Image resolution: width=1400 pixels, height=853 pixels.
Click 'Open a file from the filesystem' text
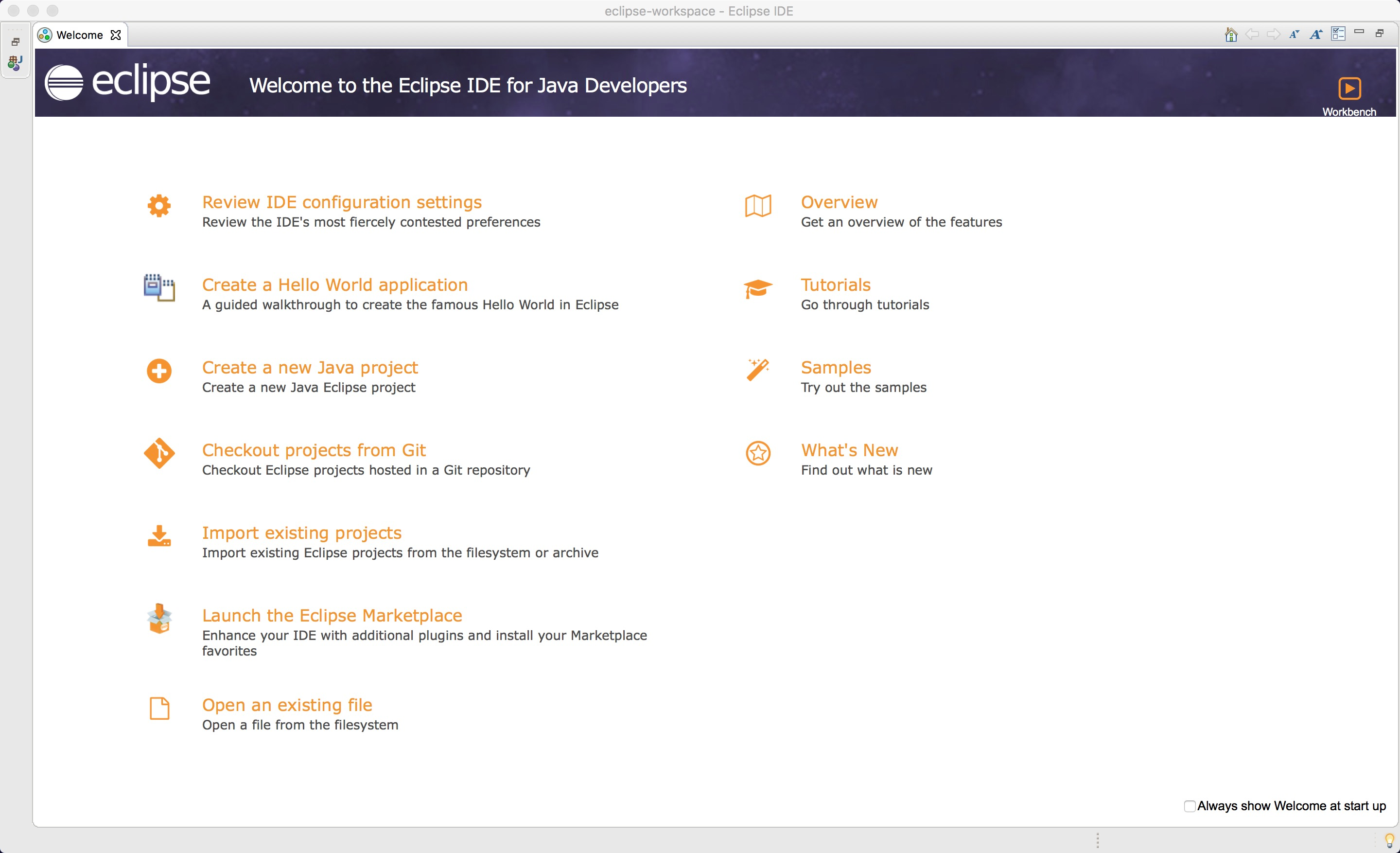coord(300,725)
